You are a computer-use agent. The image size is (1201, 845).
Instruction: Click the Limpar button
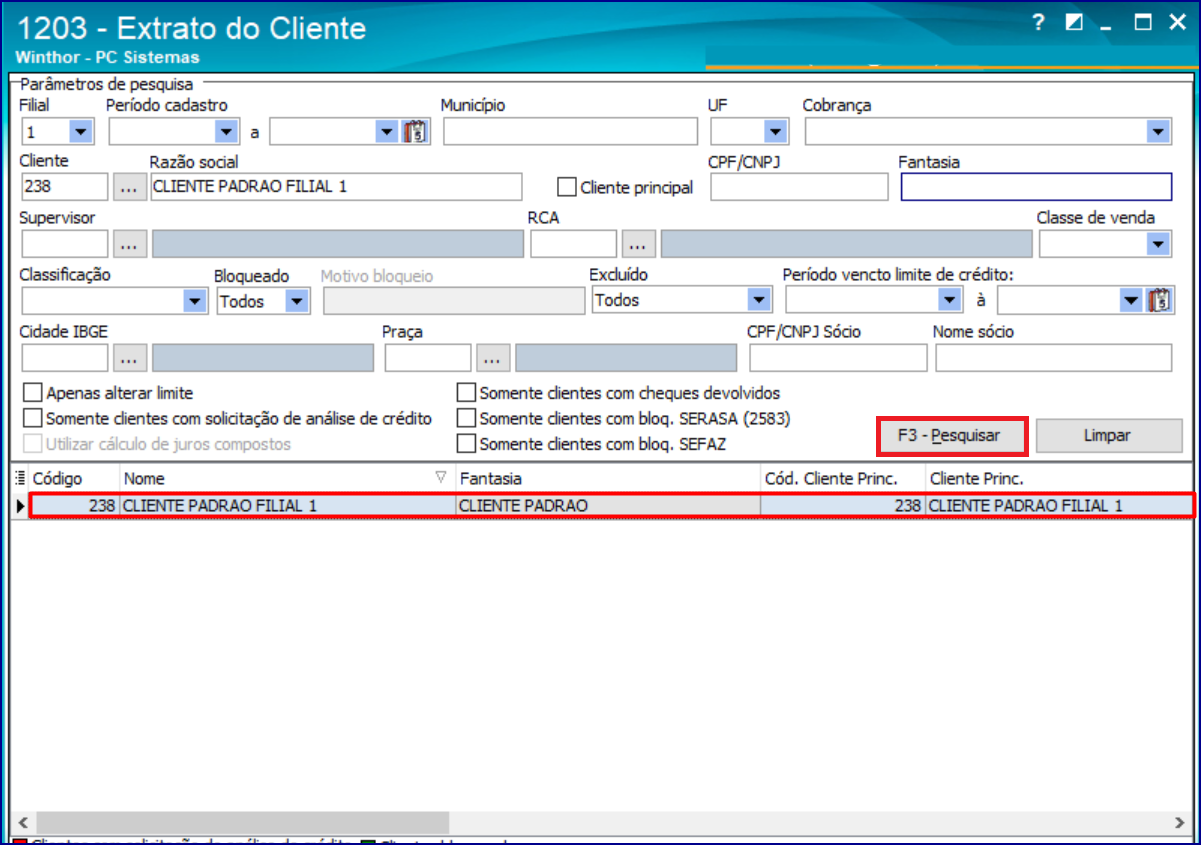[x=1108, y=436]
